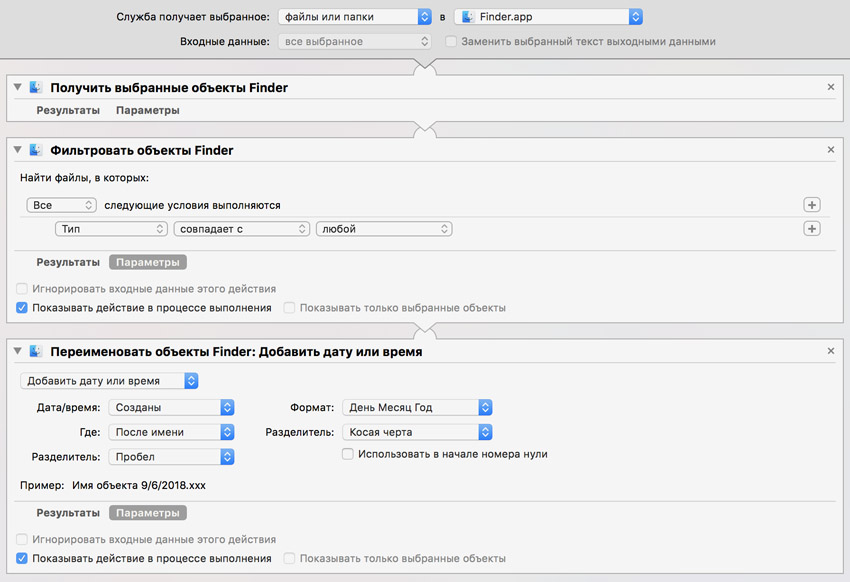Toggle "Заменить выбранный текст выходными данными" checkbox
Viewport: 850px width, 582px height.
(450, 41)
